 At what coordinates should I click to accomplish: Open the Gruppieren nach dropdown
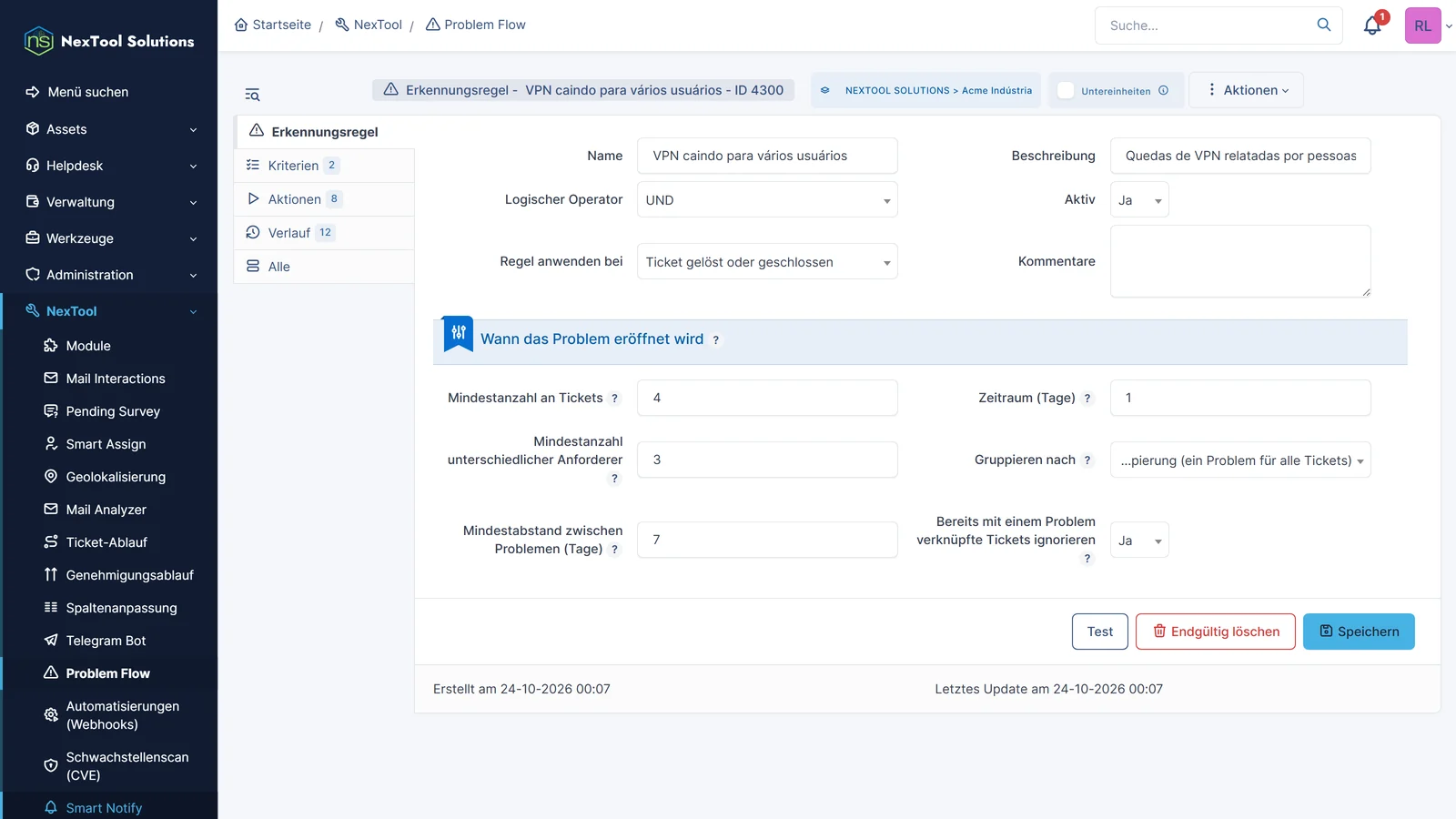[1240, 460]
